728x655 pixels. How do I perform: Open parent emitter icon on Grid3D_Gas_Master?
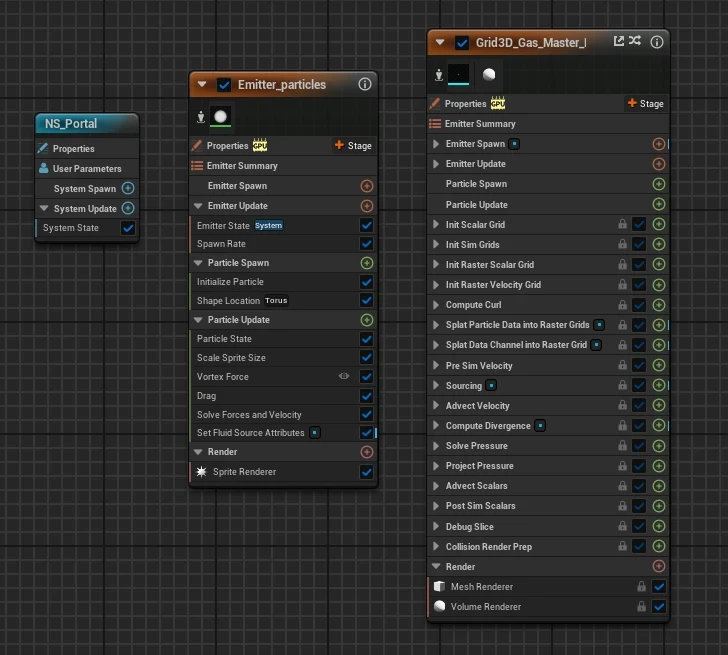click(x=618, y=41)
